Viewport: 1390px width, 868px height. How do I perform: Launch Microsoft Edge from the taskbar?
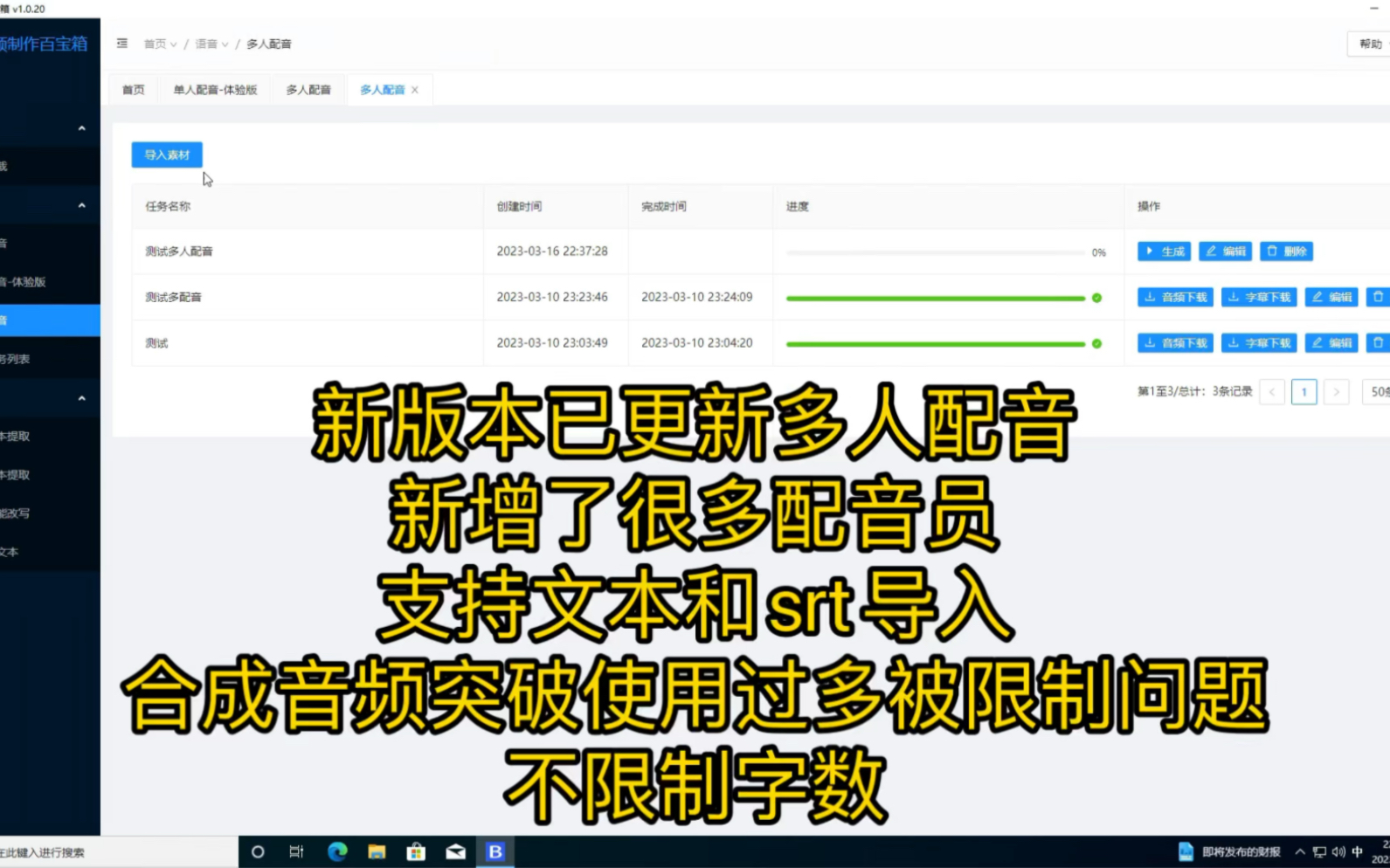coord(337,851)
